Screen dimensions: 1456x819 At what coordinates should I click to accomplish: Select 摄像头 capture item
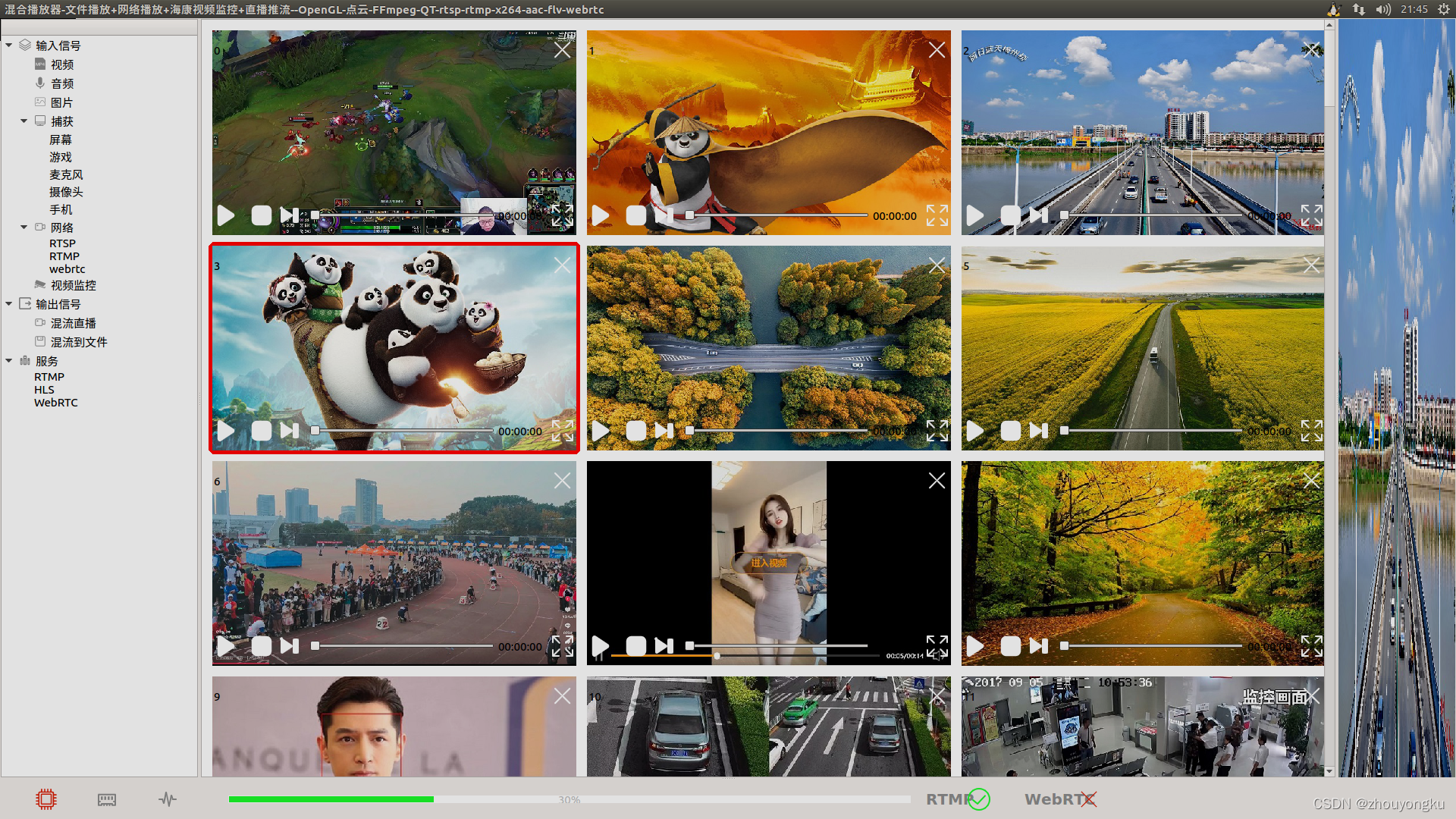(66, 192)
